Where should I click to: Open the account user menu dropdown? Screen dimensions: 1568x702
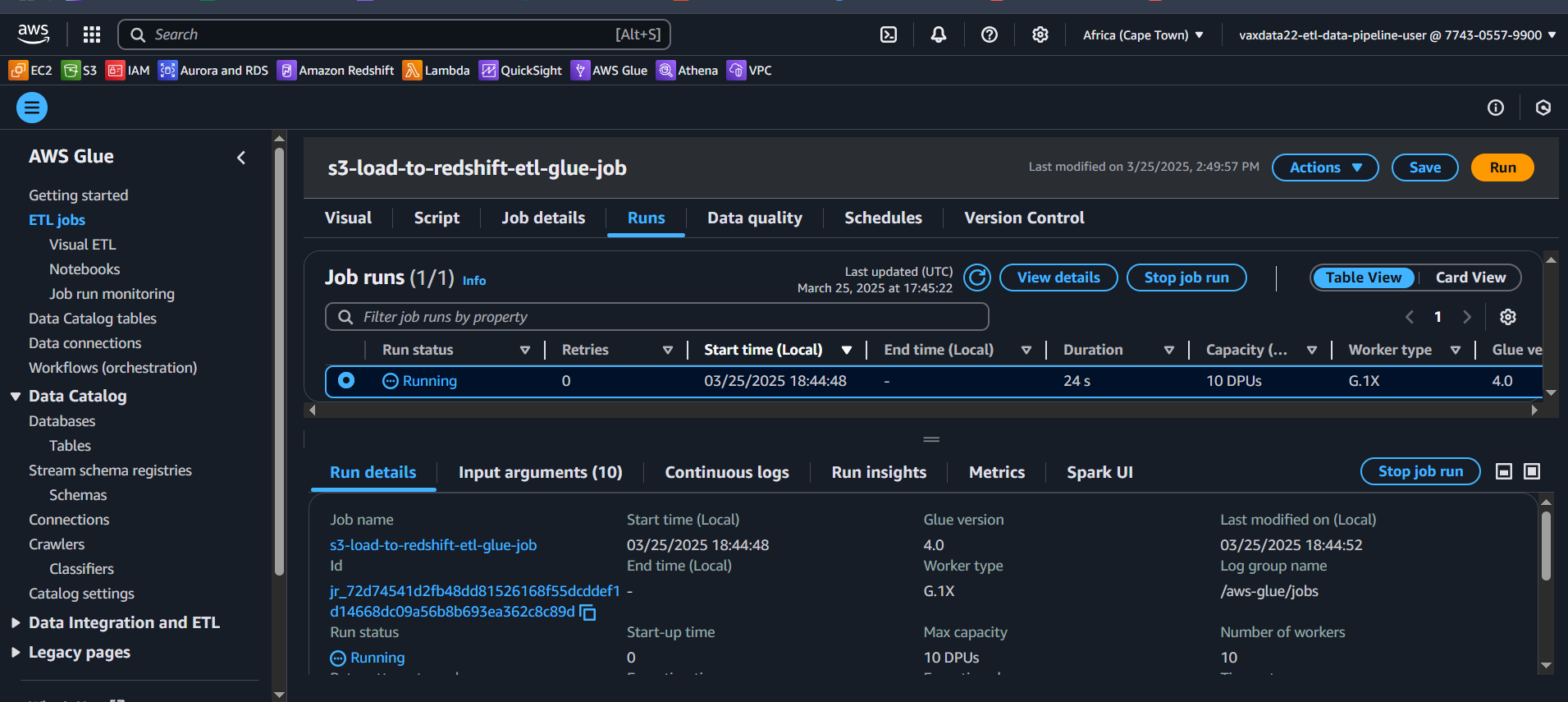click(x=1397, y=34)
